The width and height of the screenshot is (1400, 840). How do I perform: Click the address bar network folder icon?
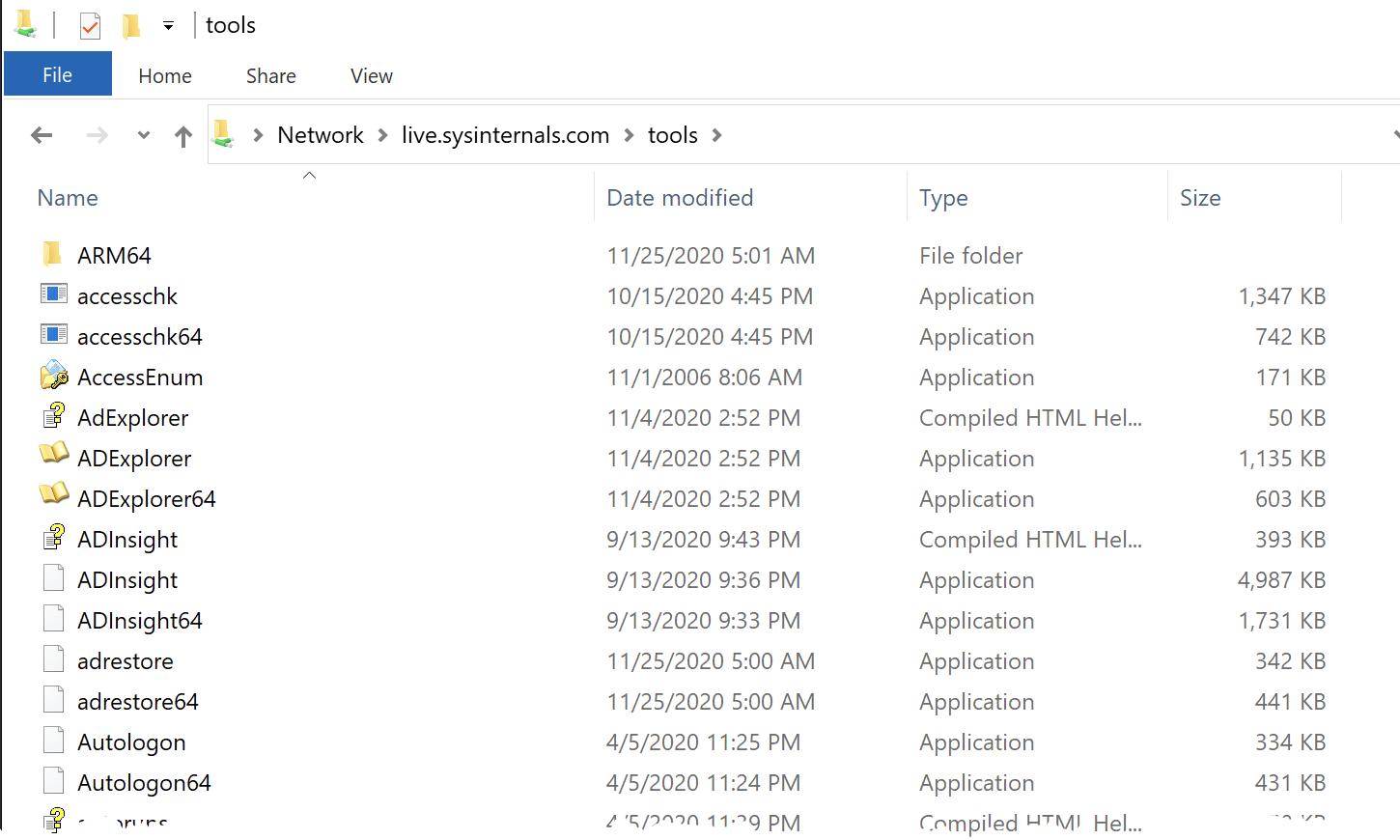coord(223,133)
